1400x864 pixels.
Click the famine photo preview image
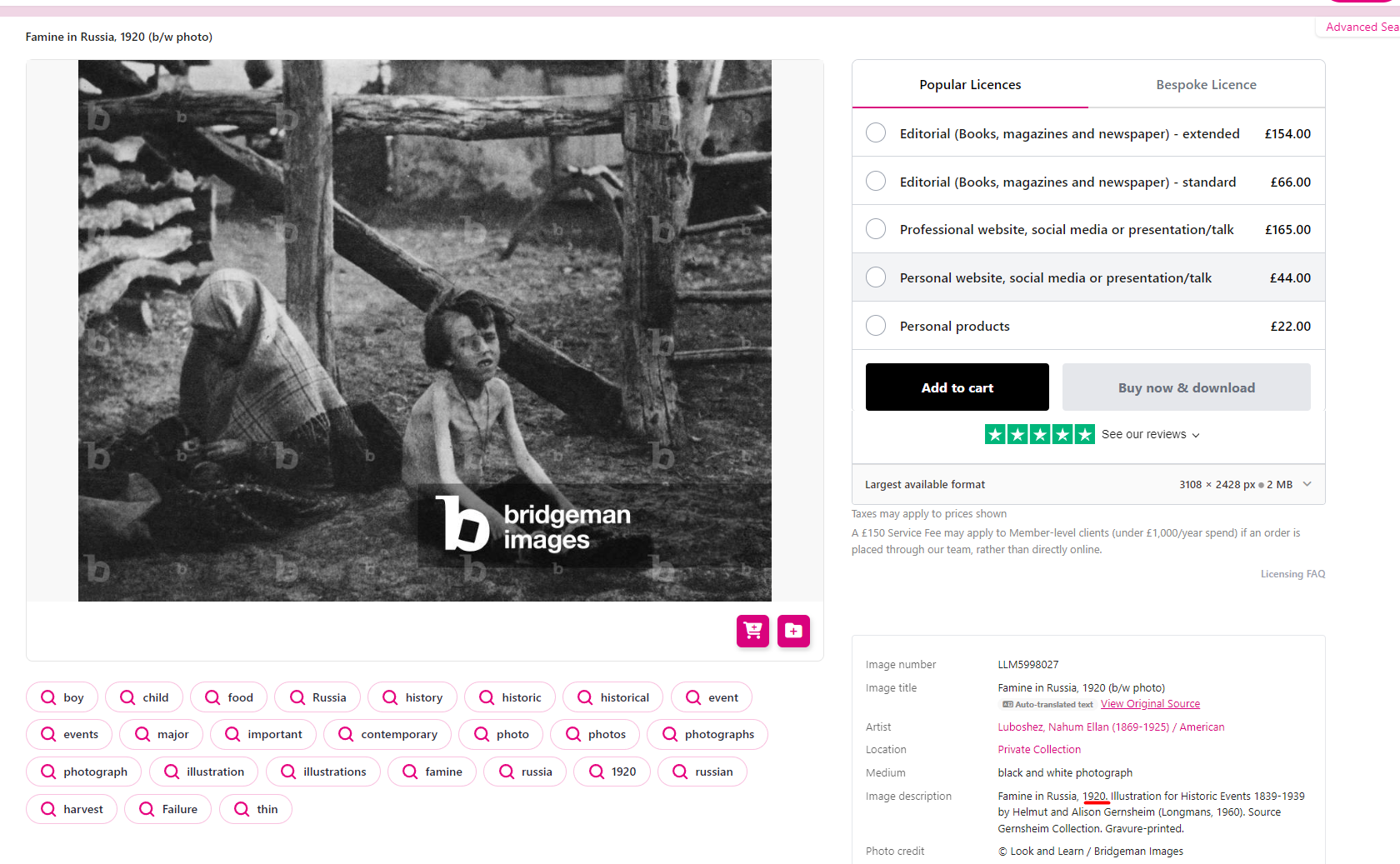click(425, 331)
